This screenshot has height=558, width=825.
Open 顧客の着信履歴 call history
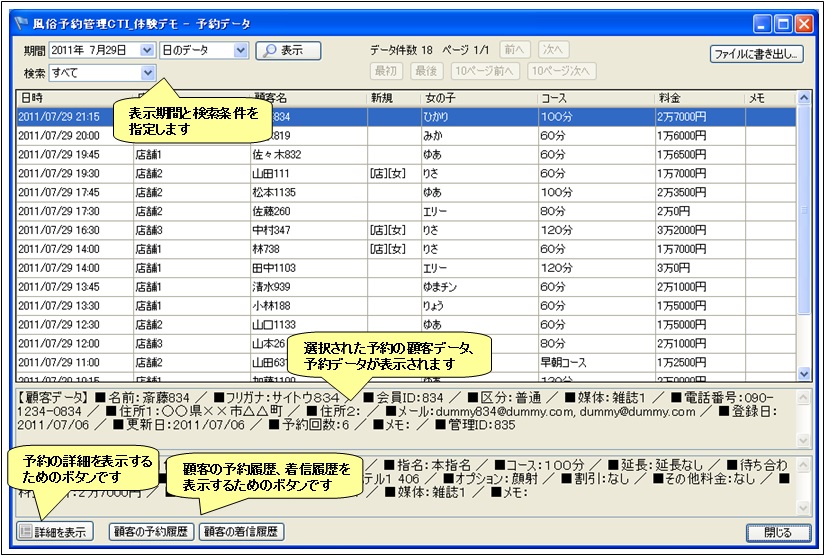click(x=240, y=532)
